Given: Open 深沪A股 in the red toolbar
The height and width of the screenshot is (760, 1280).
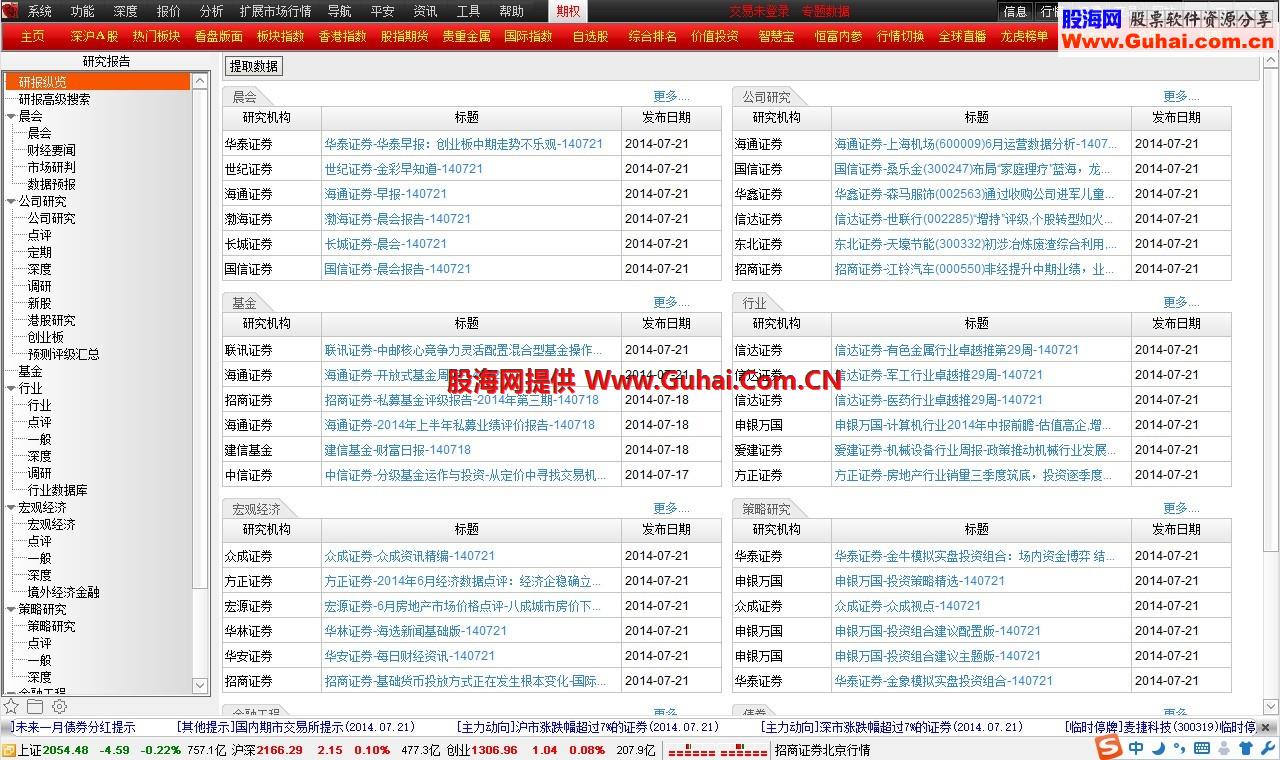Looking at the screenshot, I should [94, 36].
